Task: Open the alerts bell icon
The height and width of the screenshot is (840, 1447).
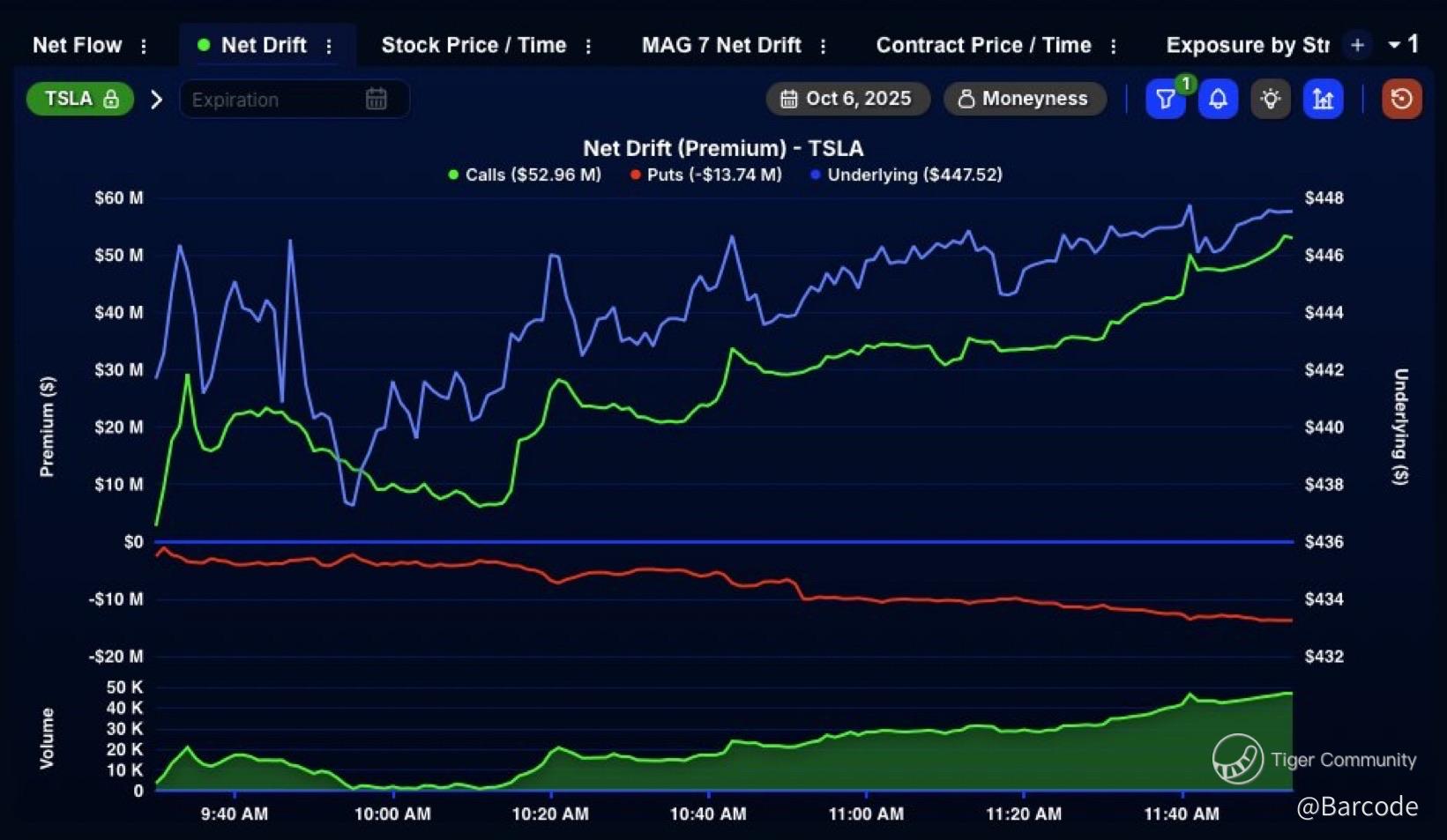Action: (x=1218, y=99)
